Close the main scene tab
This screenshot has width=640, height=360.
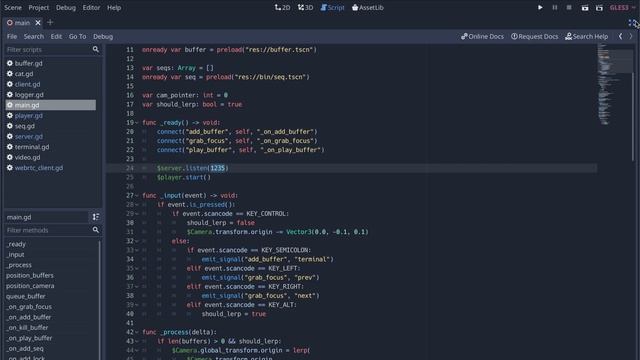click(x=38, y=22)
